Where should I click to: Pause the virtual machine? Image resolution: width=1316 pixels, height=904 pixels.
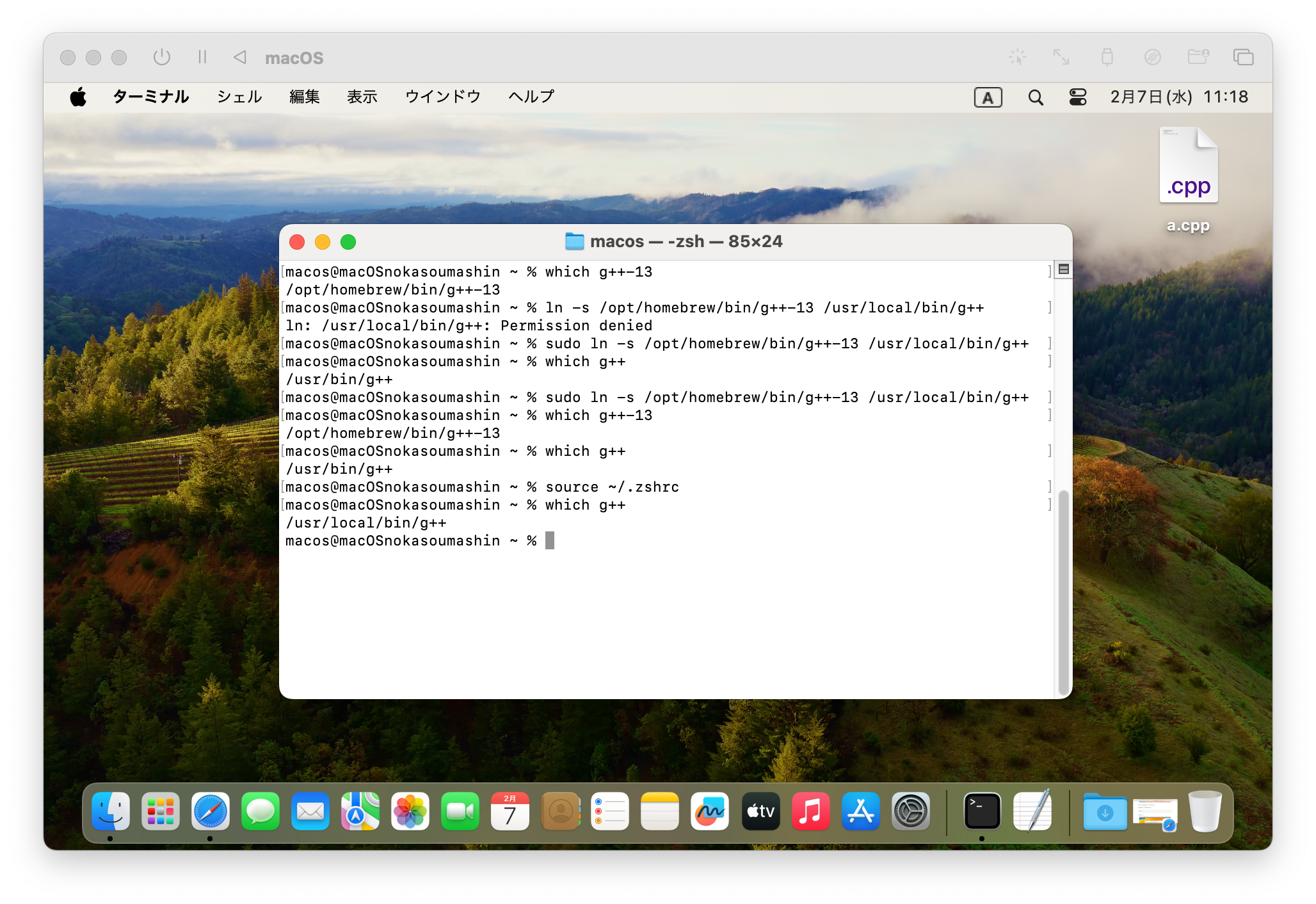coord(202,57)
